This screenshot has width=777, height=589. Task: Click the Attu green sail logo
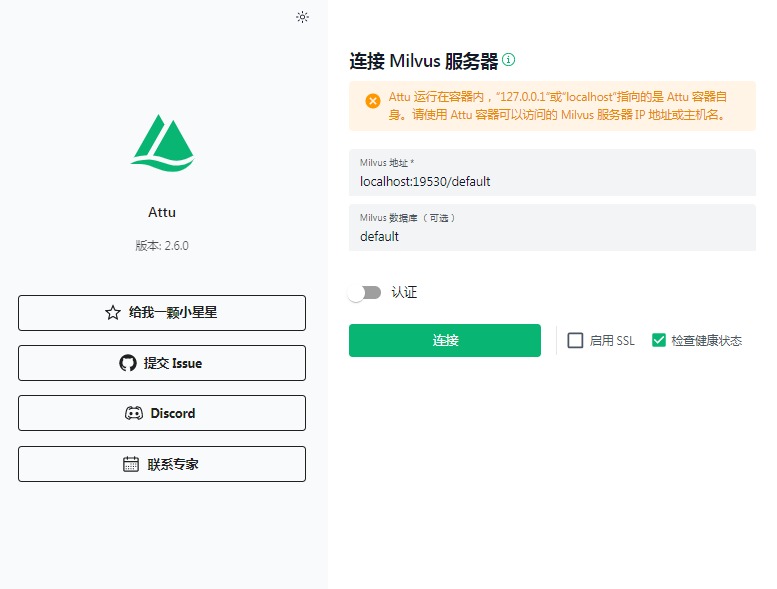click(163, 143)
